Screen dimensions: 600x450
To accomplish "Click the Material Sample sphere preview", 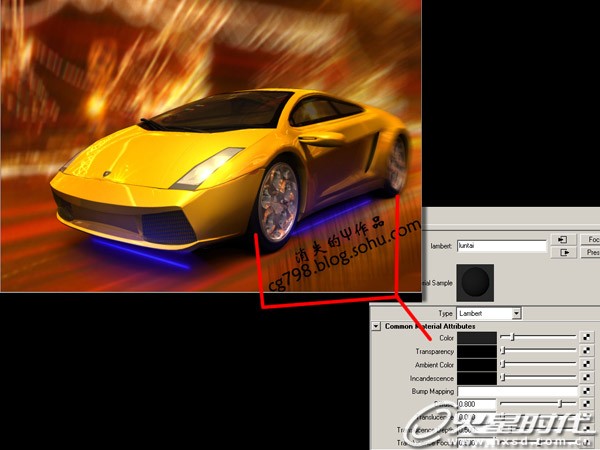I will tap(473, 281).
